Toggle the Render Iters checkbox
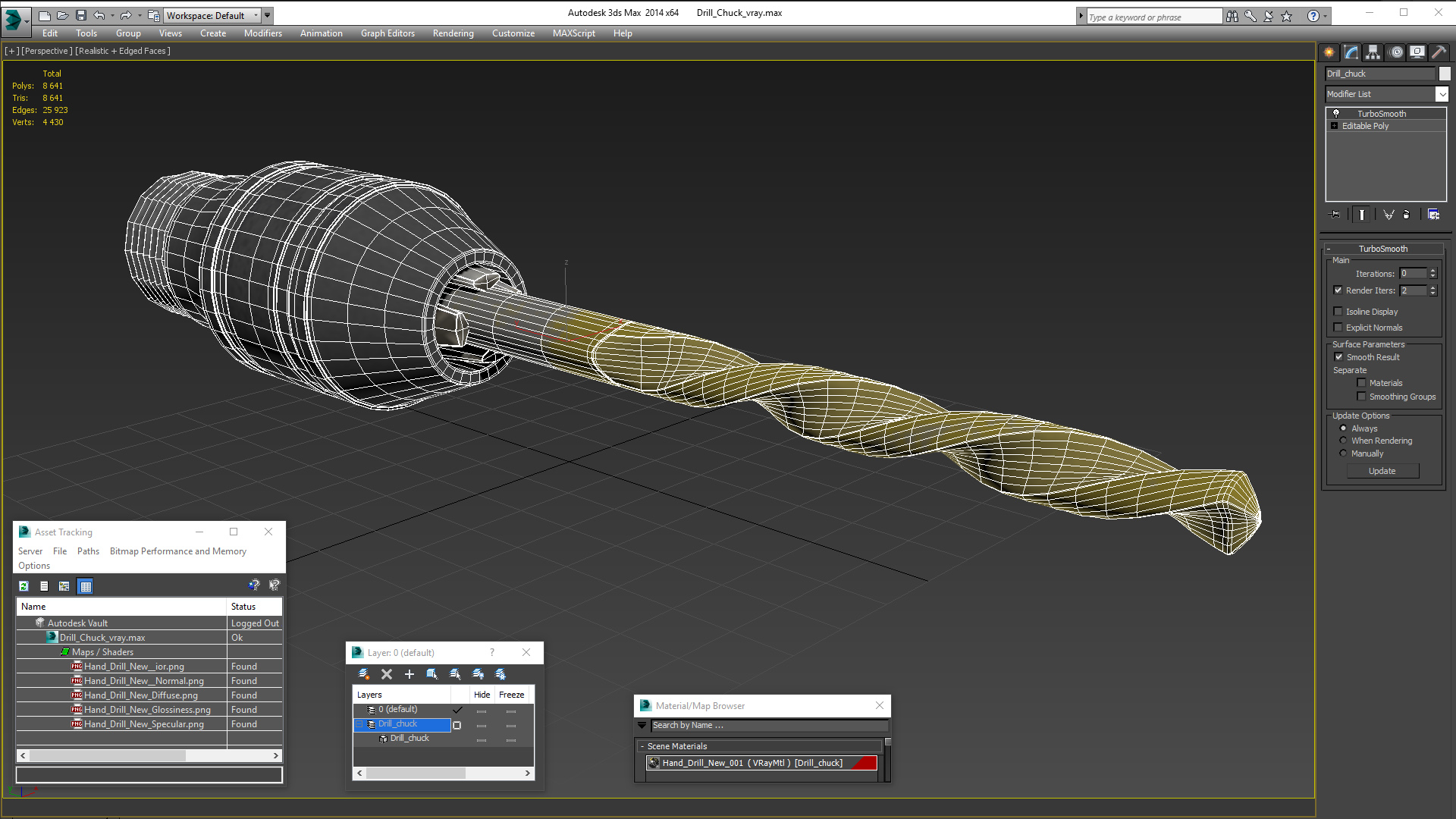Screen dimensions: 1456x819 pos(1338,290)
